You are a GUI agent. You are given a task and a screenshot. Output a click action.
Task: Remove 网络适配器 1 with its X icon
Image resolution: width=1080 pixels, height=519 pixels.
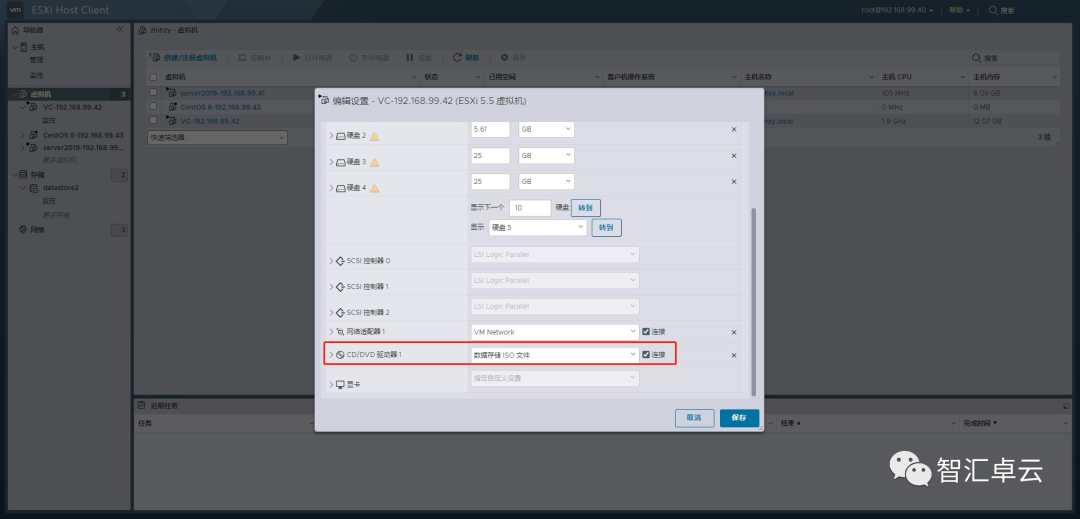pos(734,332)
